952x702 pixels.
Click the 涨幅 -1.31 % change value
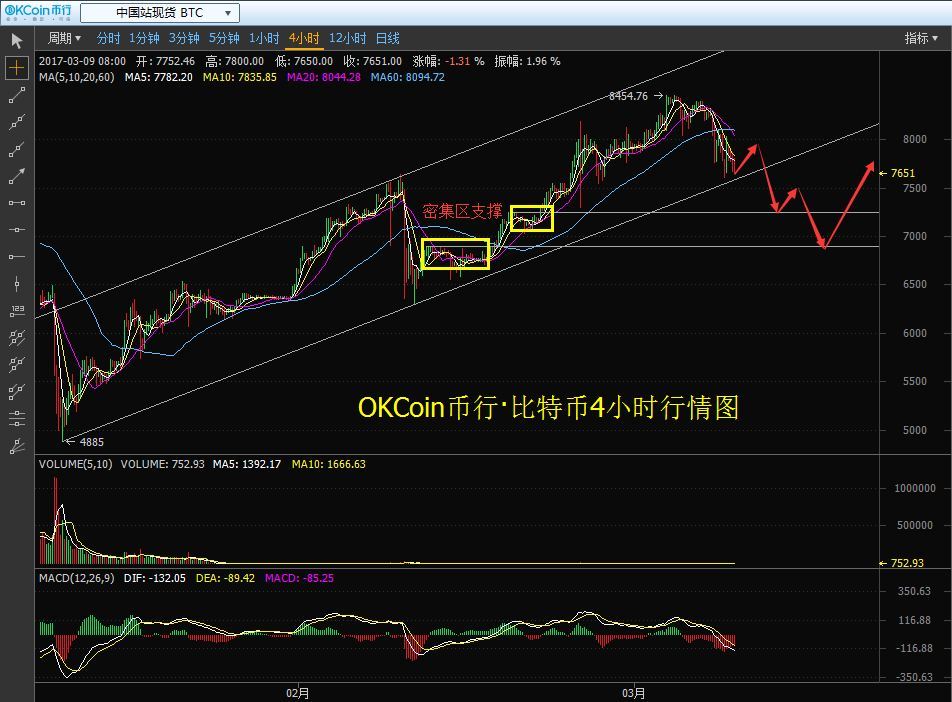pyautogui.click(x=449, y=61)
